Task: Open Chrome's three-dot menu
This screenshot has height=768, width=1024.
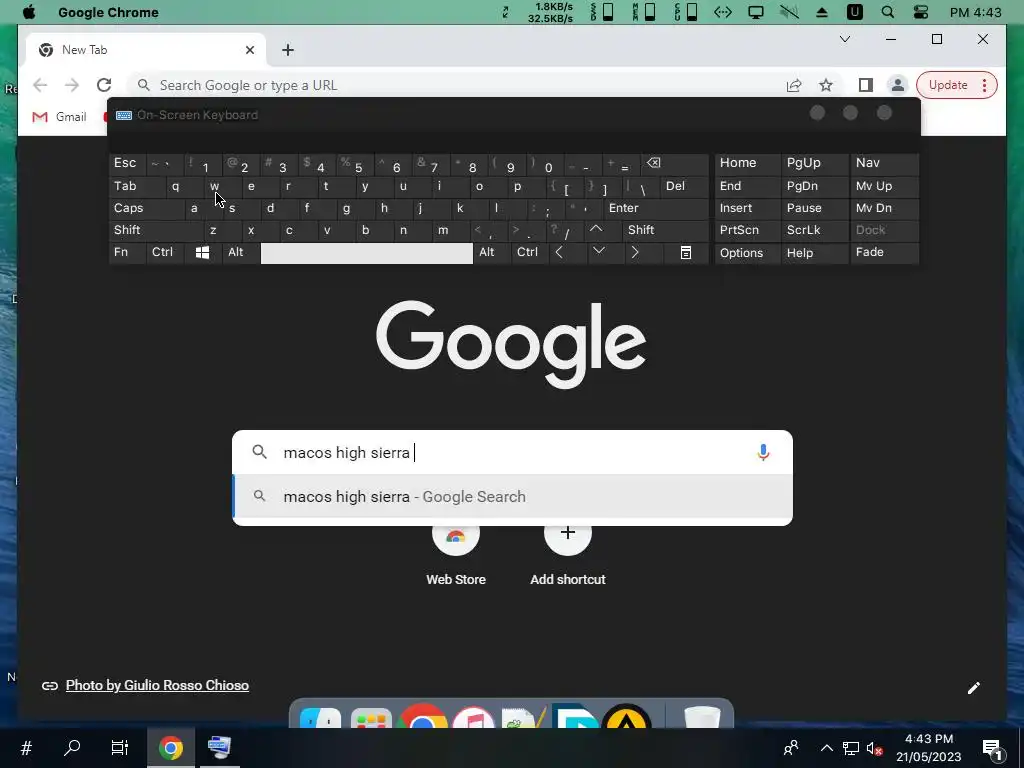Action: [984, 85]
